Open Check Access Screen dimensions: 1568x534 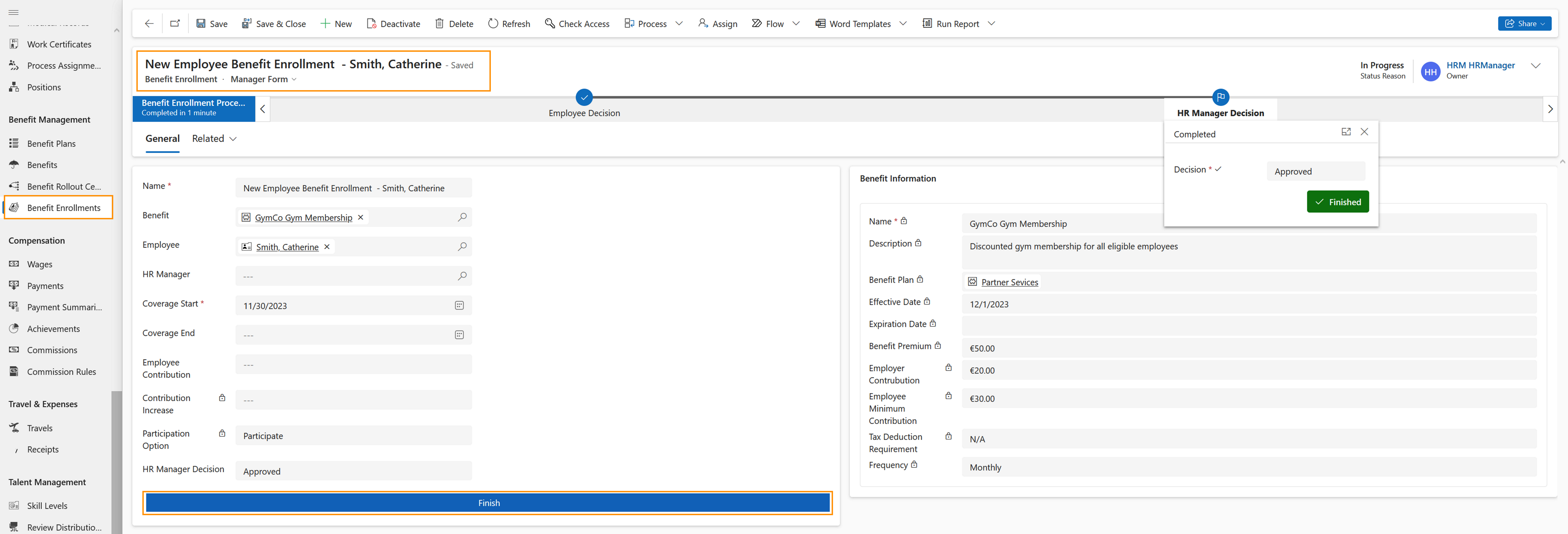577,24
